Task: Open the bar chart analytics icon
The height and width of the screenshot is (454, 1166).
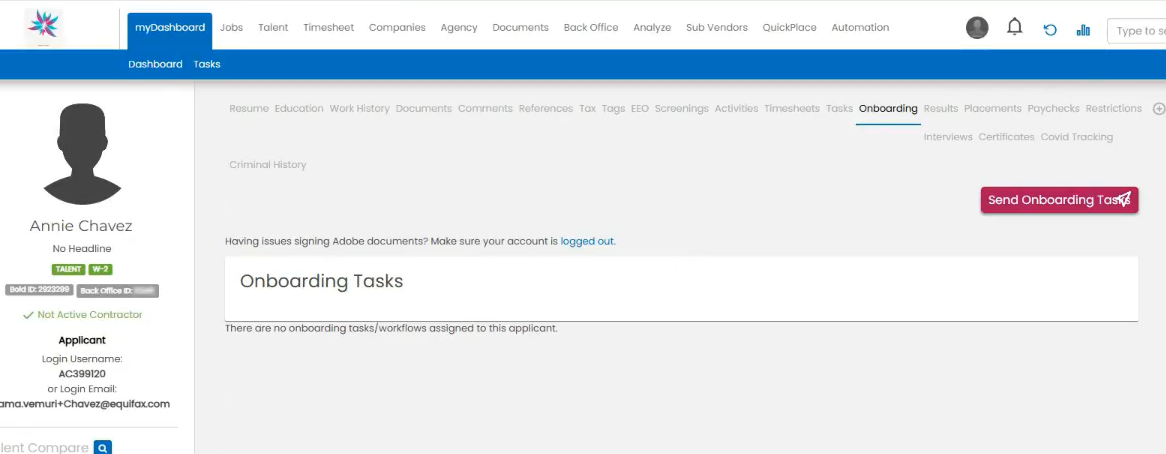Action: click(1083, 30)
